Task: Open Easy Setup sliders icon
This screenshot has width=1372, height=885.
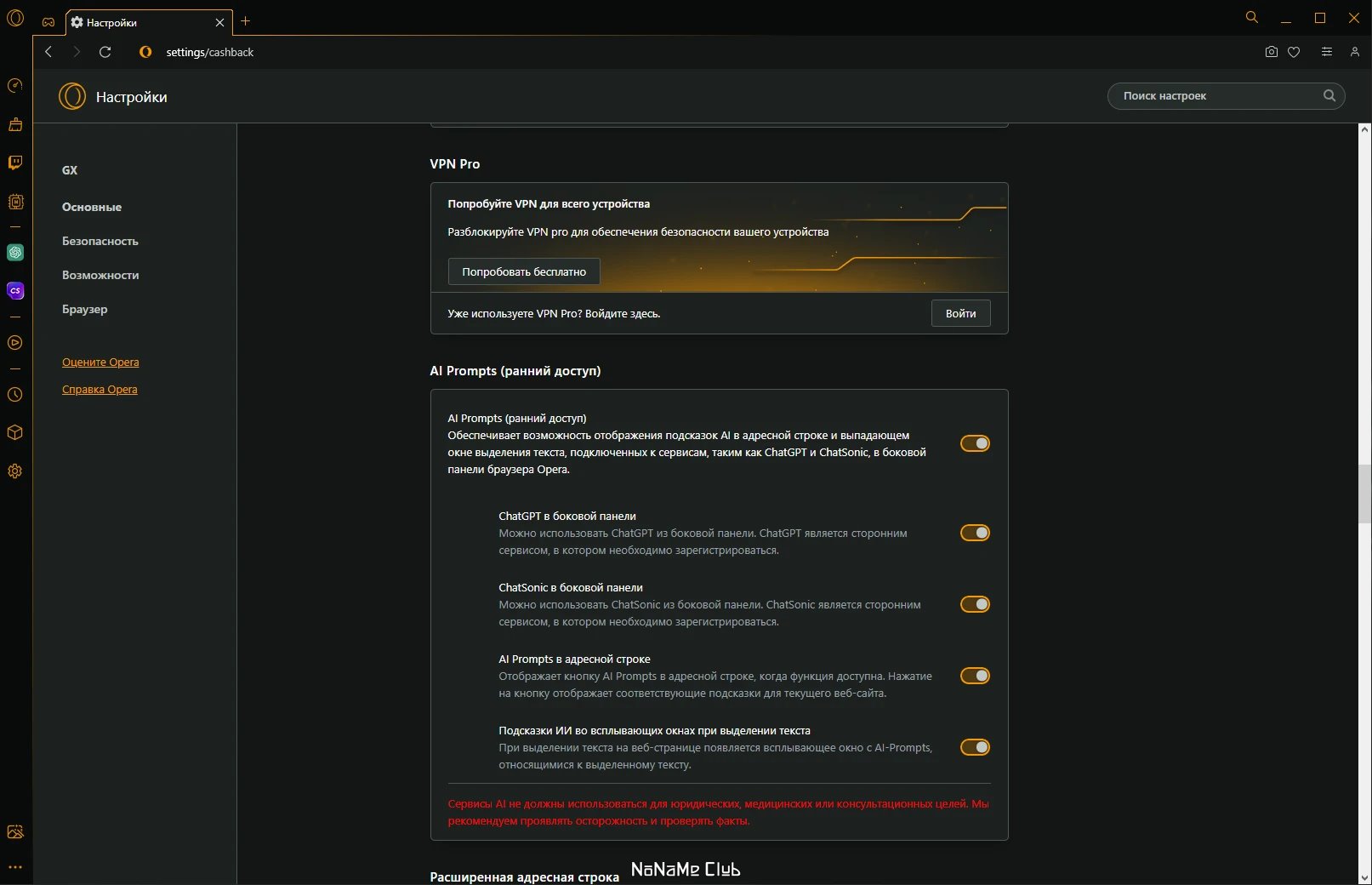Action: (x=1326, y=52)
